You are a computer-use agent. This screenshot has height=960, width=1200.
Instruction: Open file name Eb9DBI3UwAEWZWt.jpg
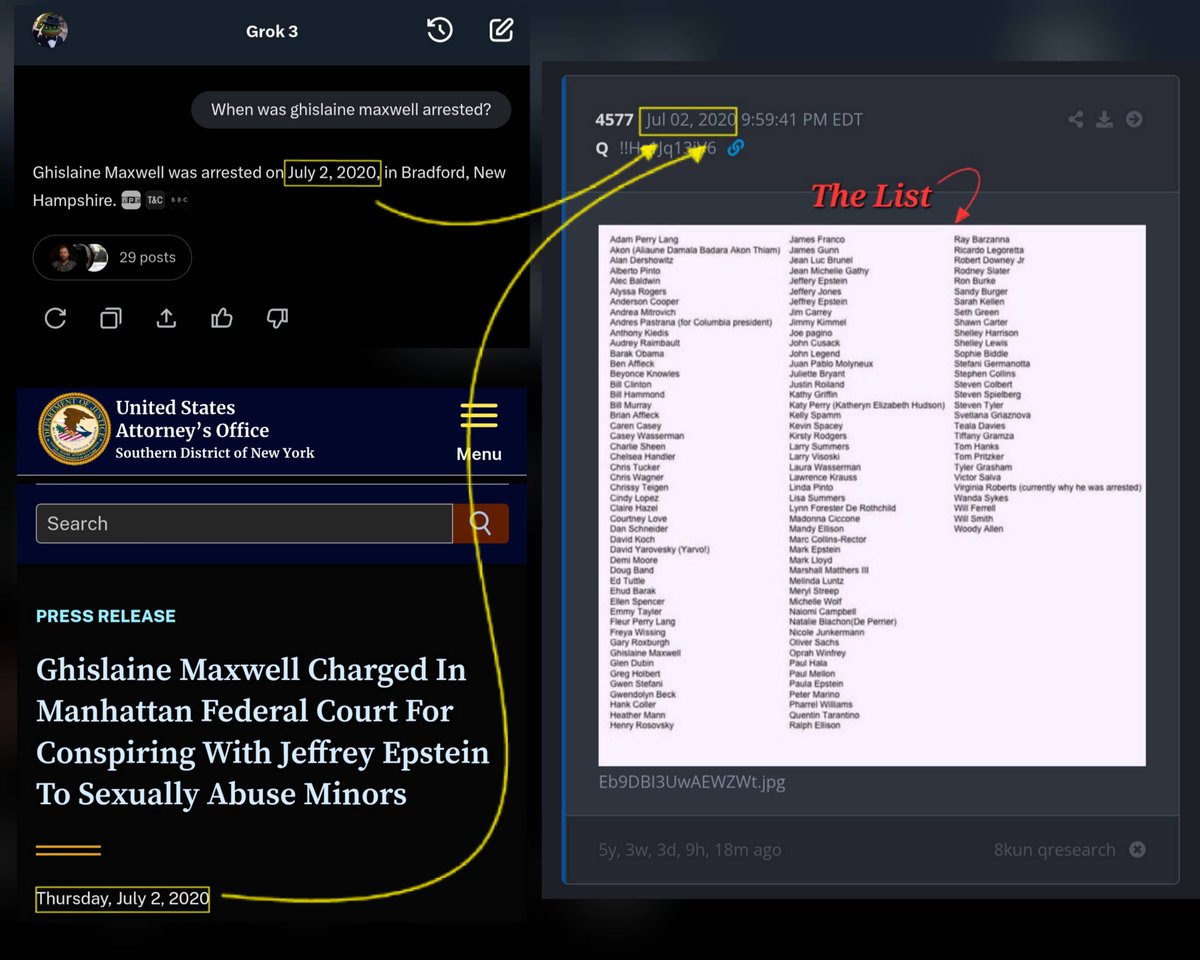[691, 782]
